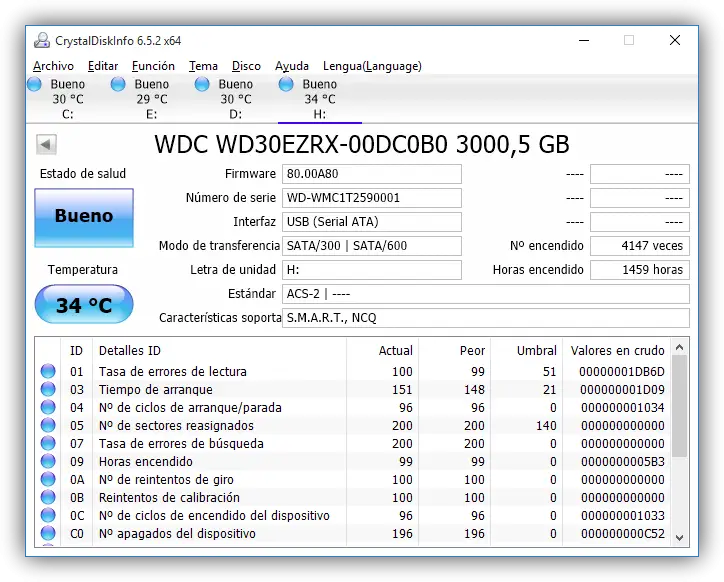The image size is (724, 582).
Task: Switch to the E: drive tab label
Action: [x=151, y=114]
